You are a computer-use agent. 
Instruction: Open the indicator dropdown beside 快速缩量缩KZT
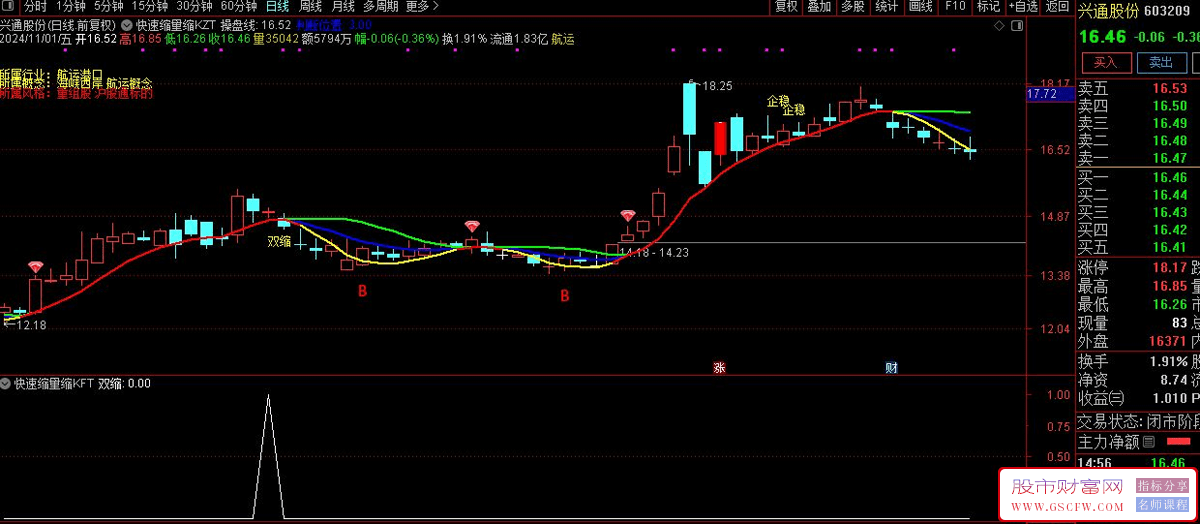(x=127, y=24)
